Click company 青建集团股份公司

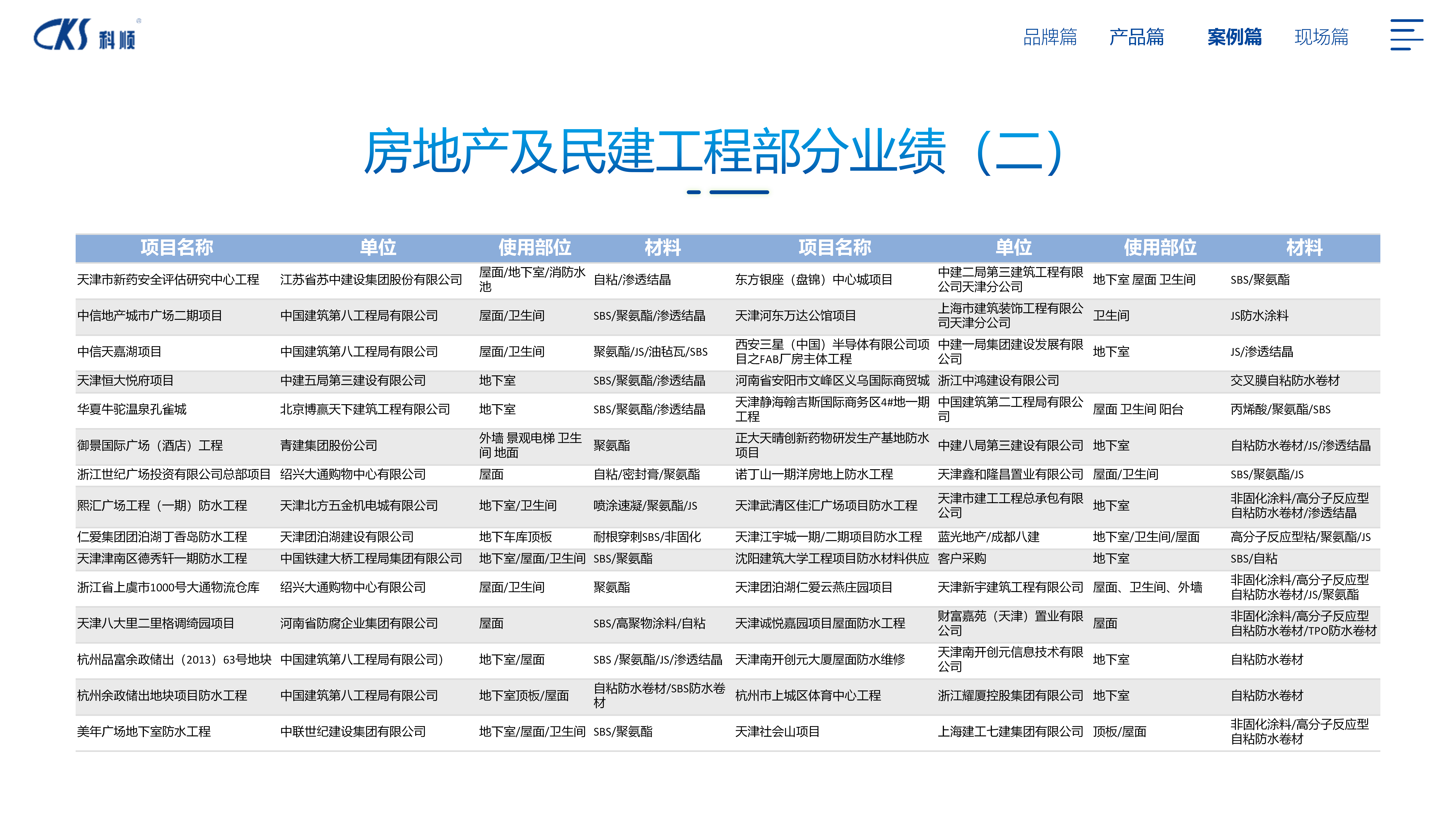pos(329,446)
